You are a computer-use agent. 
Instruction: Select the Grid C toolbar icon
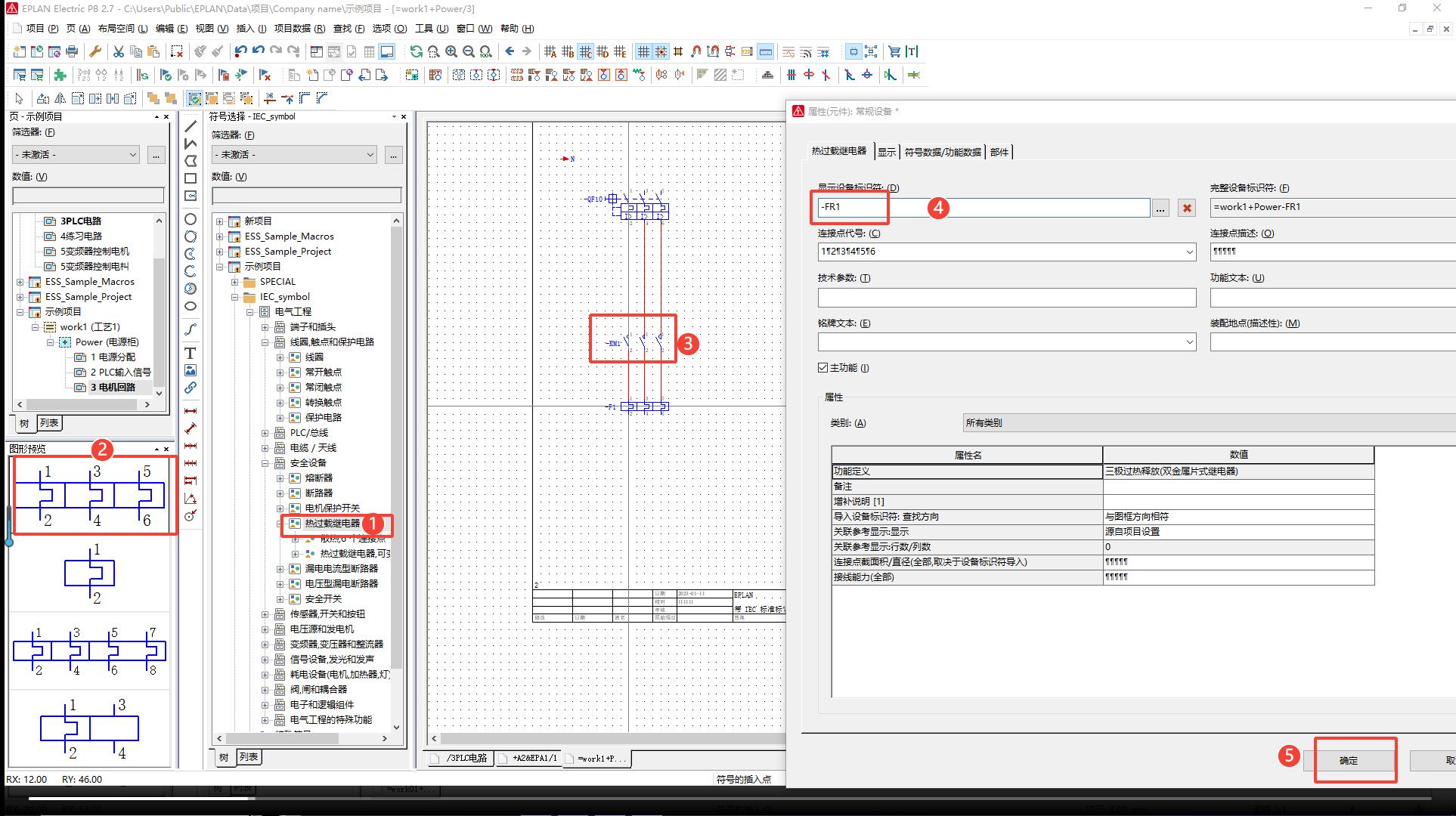click(585, 51)
